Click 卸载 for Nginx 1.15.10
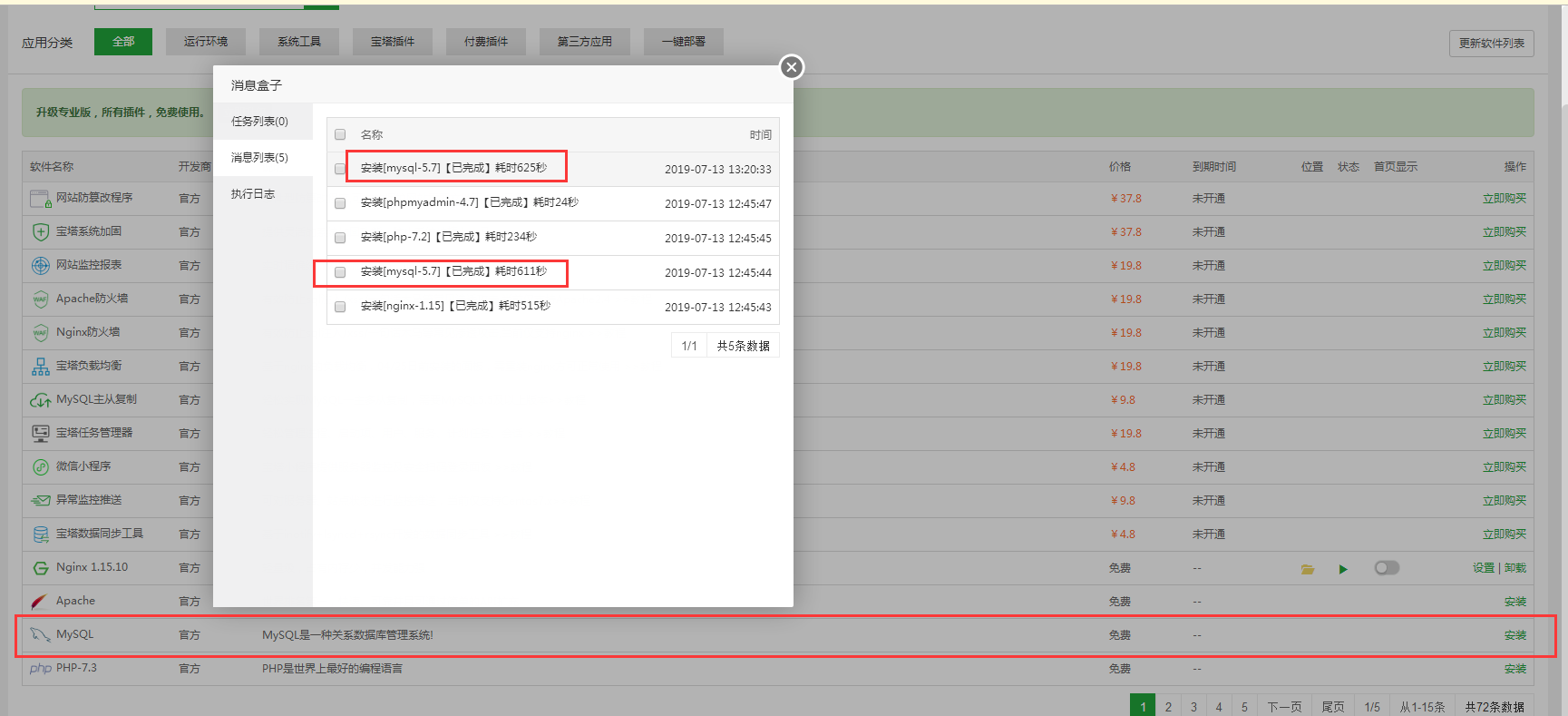Screen dimensions: 1568x716 click(1515, 568)
